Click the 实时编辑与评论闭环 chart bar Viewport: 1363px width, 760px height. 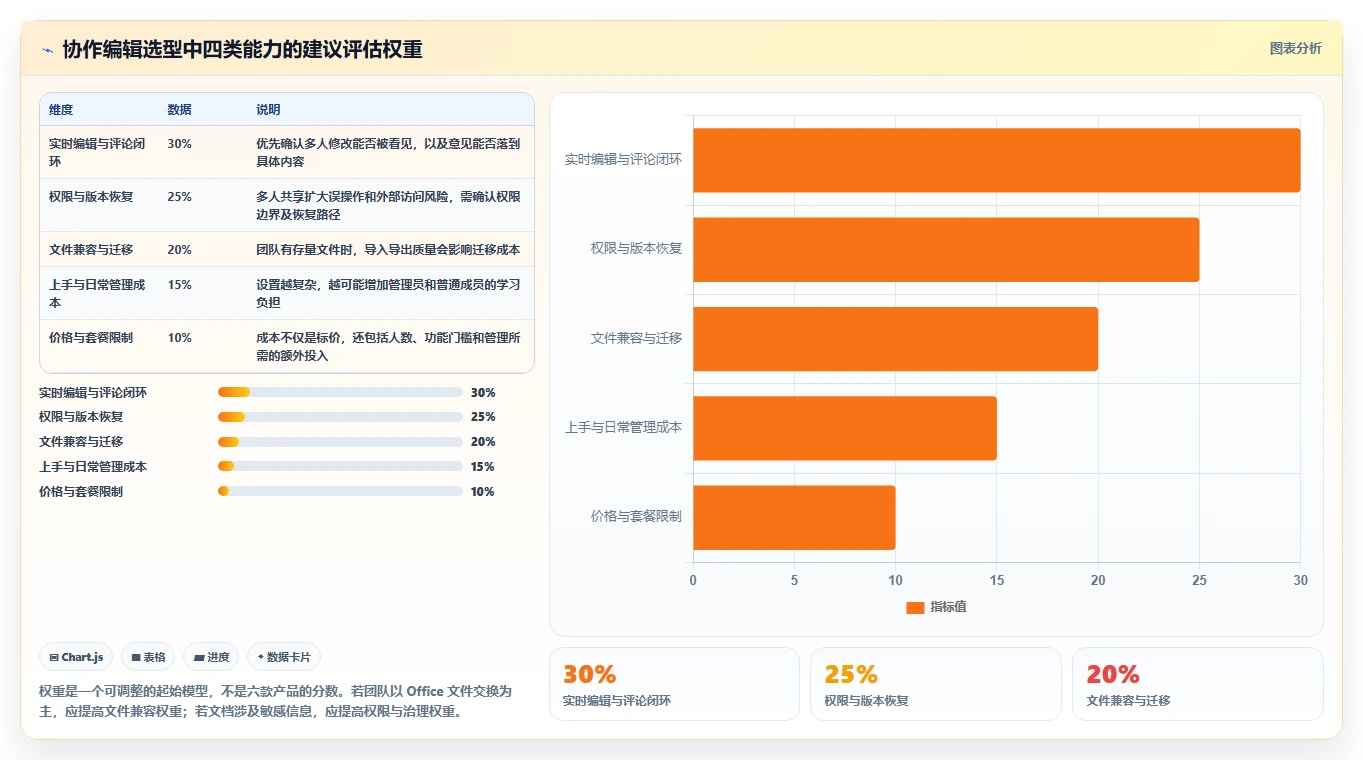996,160
